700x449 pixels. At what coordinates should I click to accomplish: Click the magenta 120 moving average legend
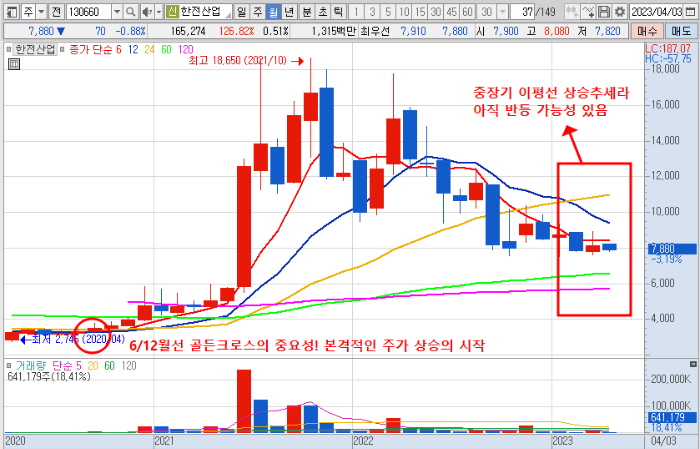point(186,50)
